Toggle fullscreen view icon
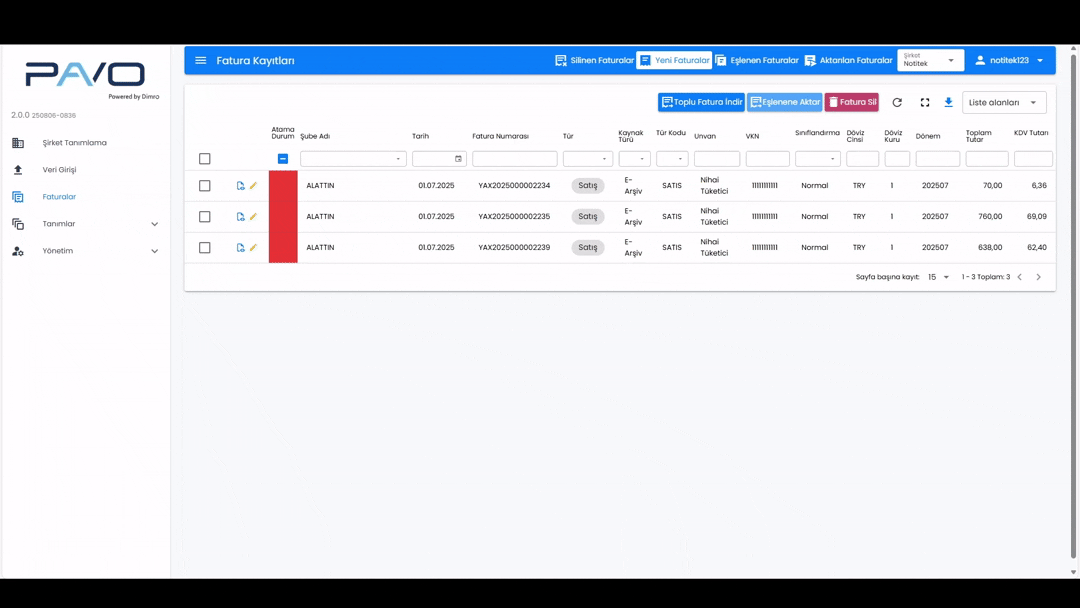 [925, 103]
